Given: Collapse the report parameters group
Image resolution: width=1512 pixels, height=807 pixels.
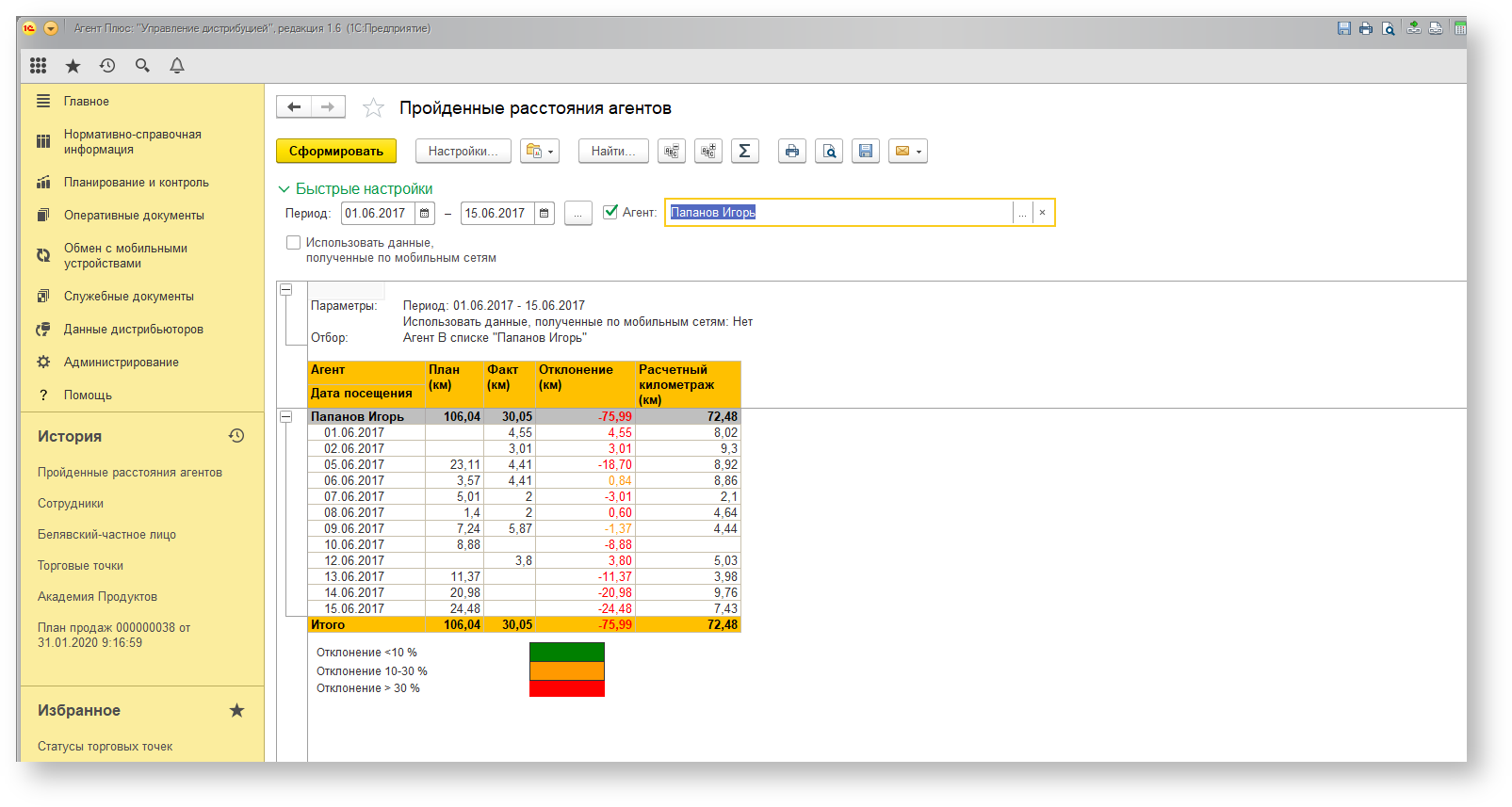Looking at the screenshot, I should (x=285, y=290).
